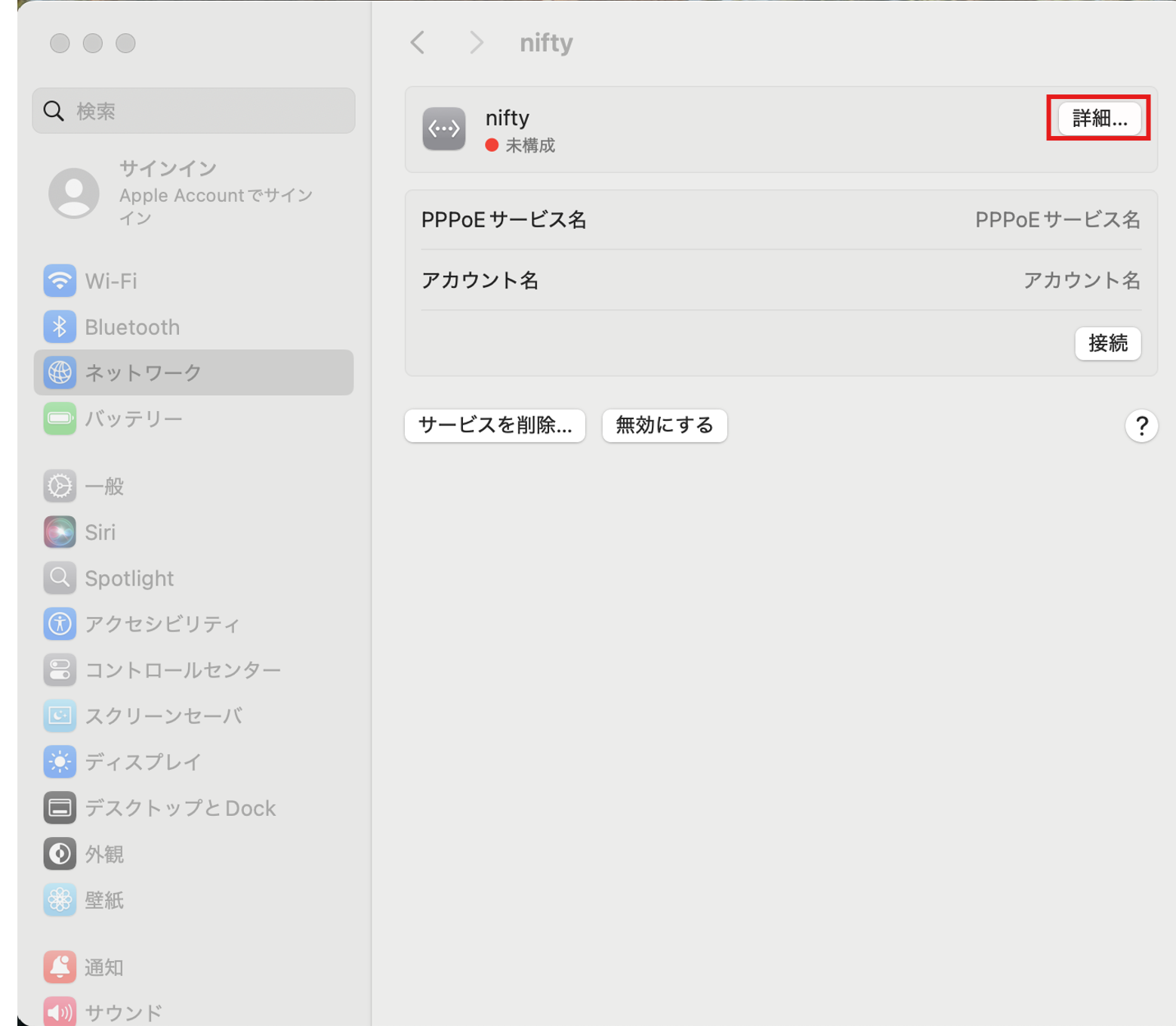Viewport: 1176px width, 1026px height.
Task: Select Wi-Fi label in the sidebar
Action: [111, 281]
